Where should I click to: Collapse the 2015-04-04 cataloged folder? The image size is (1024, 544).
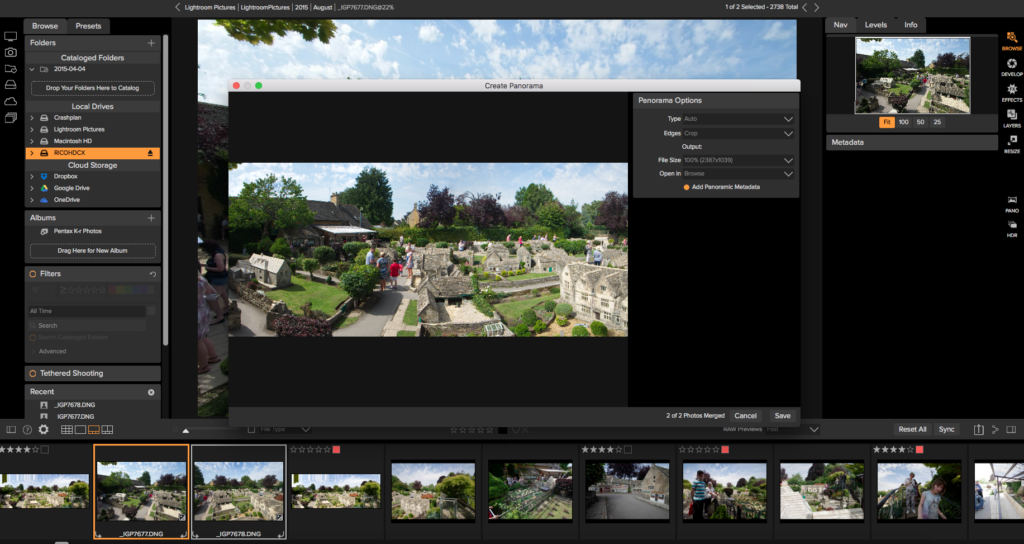click(32, 69)
